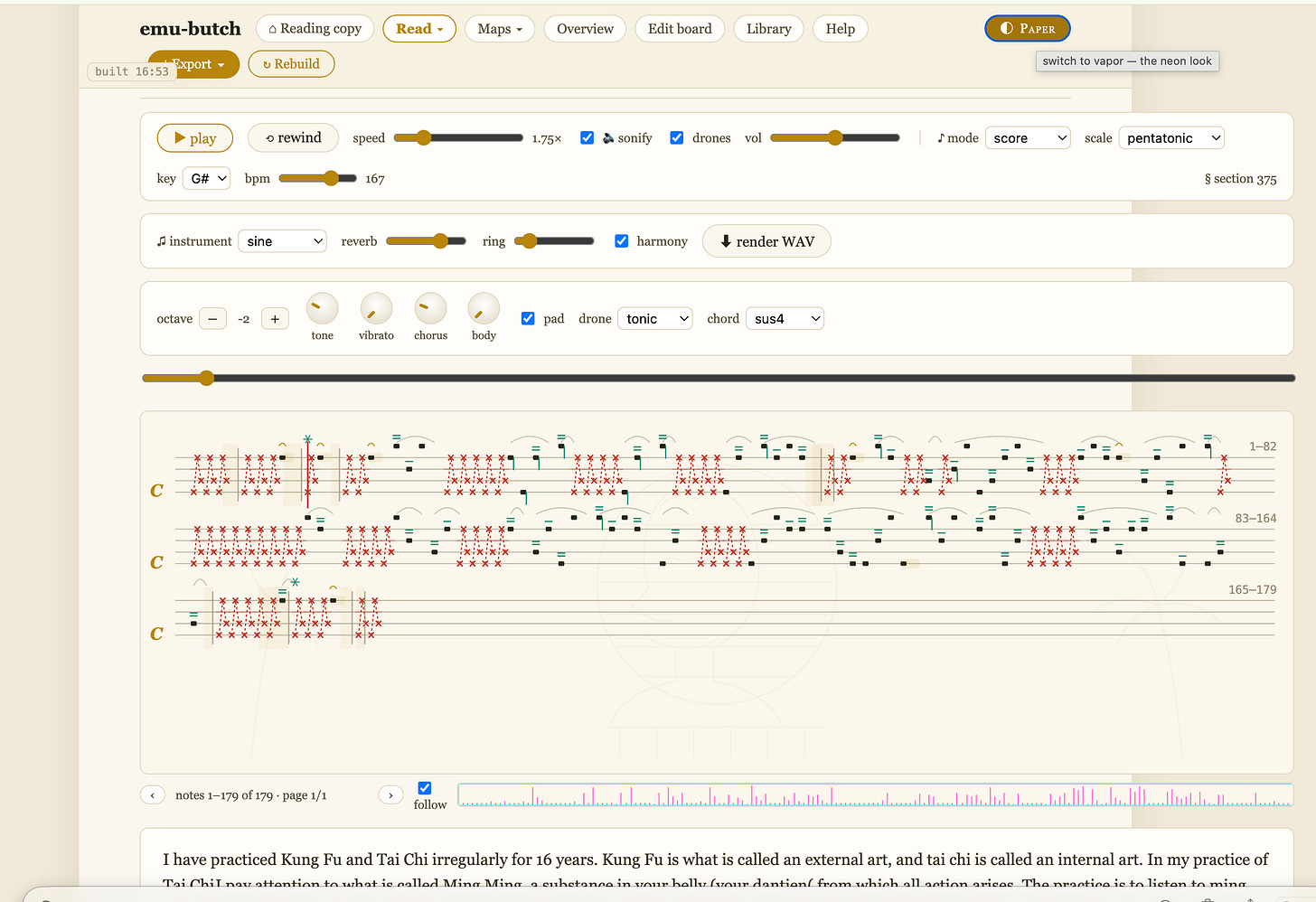The height and width of the screenshot is (902, 1316).
Task: Adjust the vol slider
Action: 834,138
